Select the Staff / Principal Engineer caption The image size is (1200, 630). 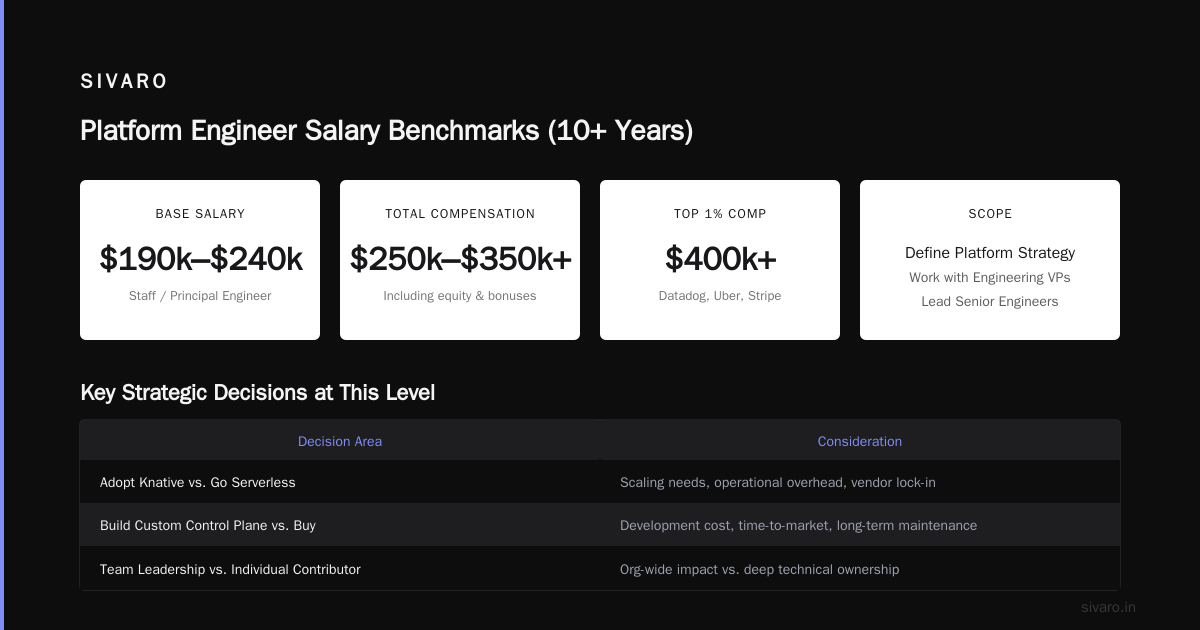click(200, 296)
